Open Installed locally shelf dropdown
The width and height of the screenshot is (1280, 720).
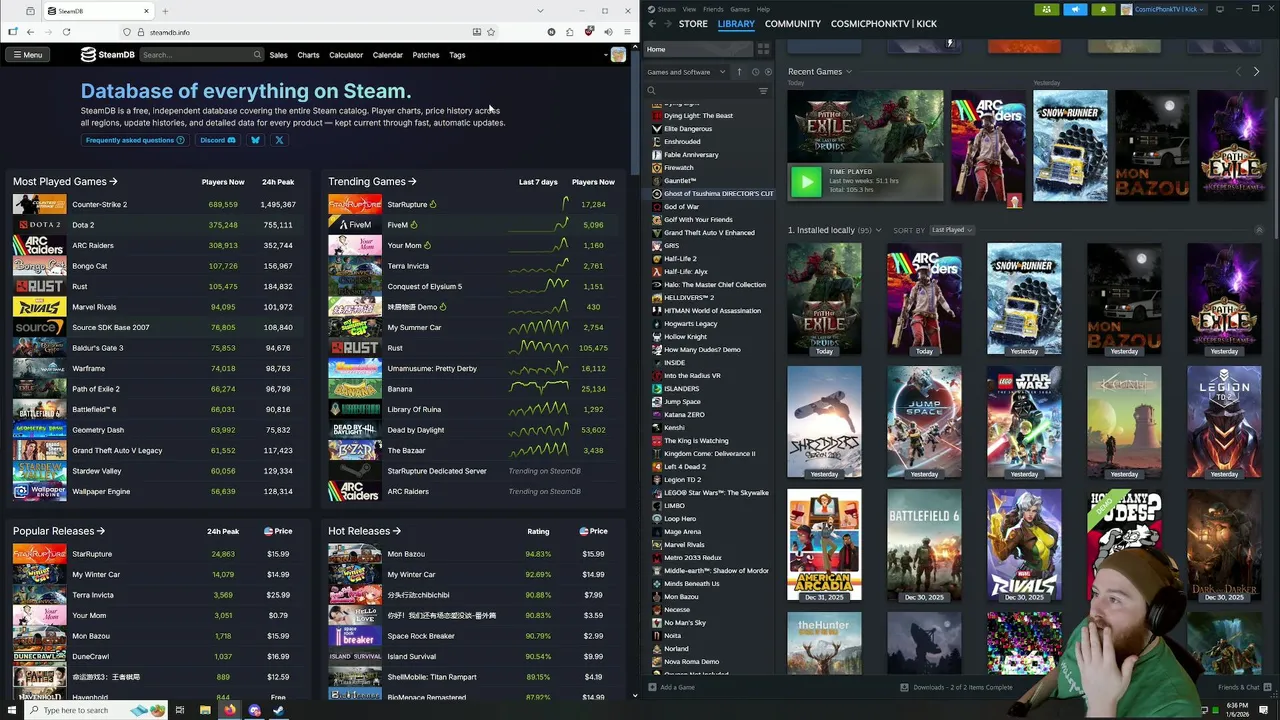click(x=878, y=231)
